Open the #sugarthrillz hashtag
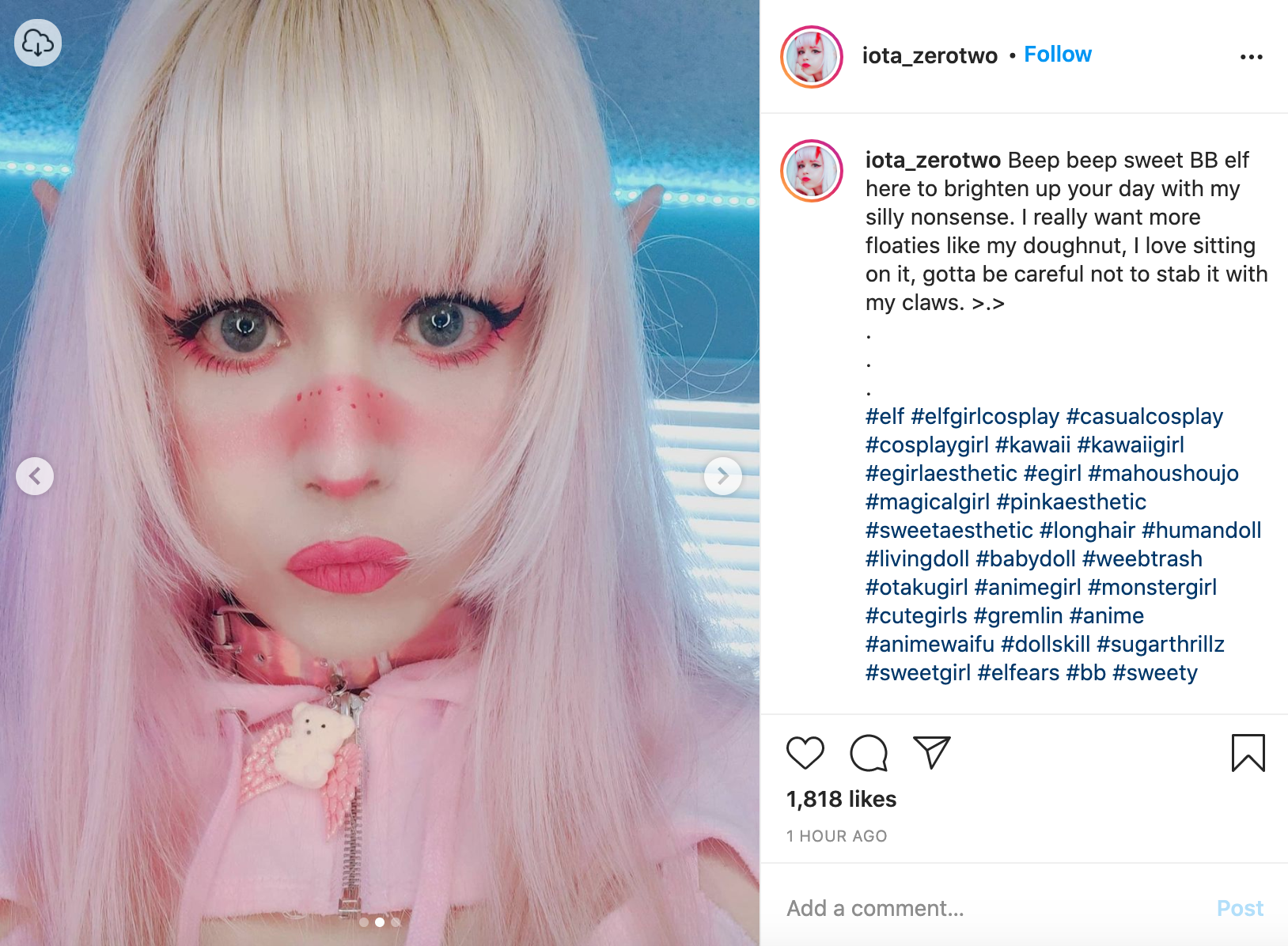The height and width of the screenshot is (946, 1288). (1161, 644)
